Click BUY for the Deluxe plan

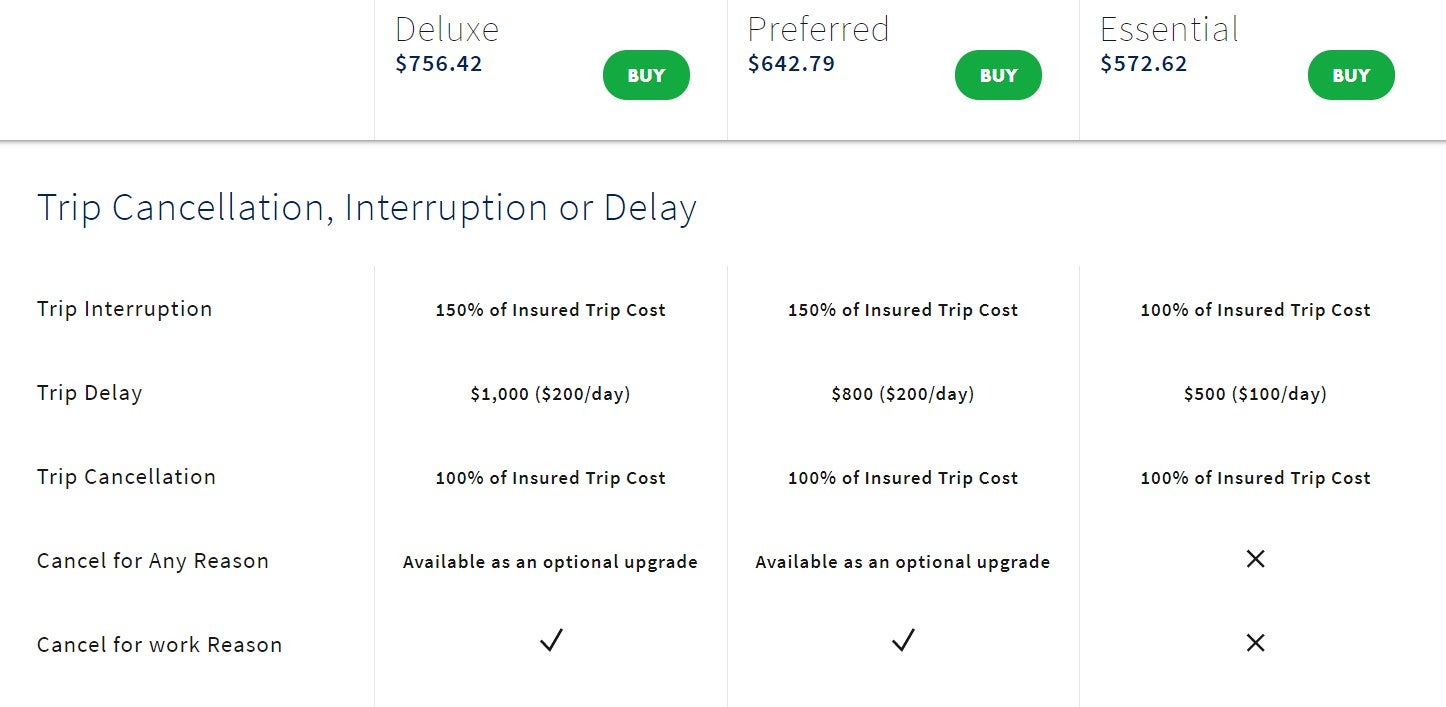coord(646,74)
